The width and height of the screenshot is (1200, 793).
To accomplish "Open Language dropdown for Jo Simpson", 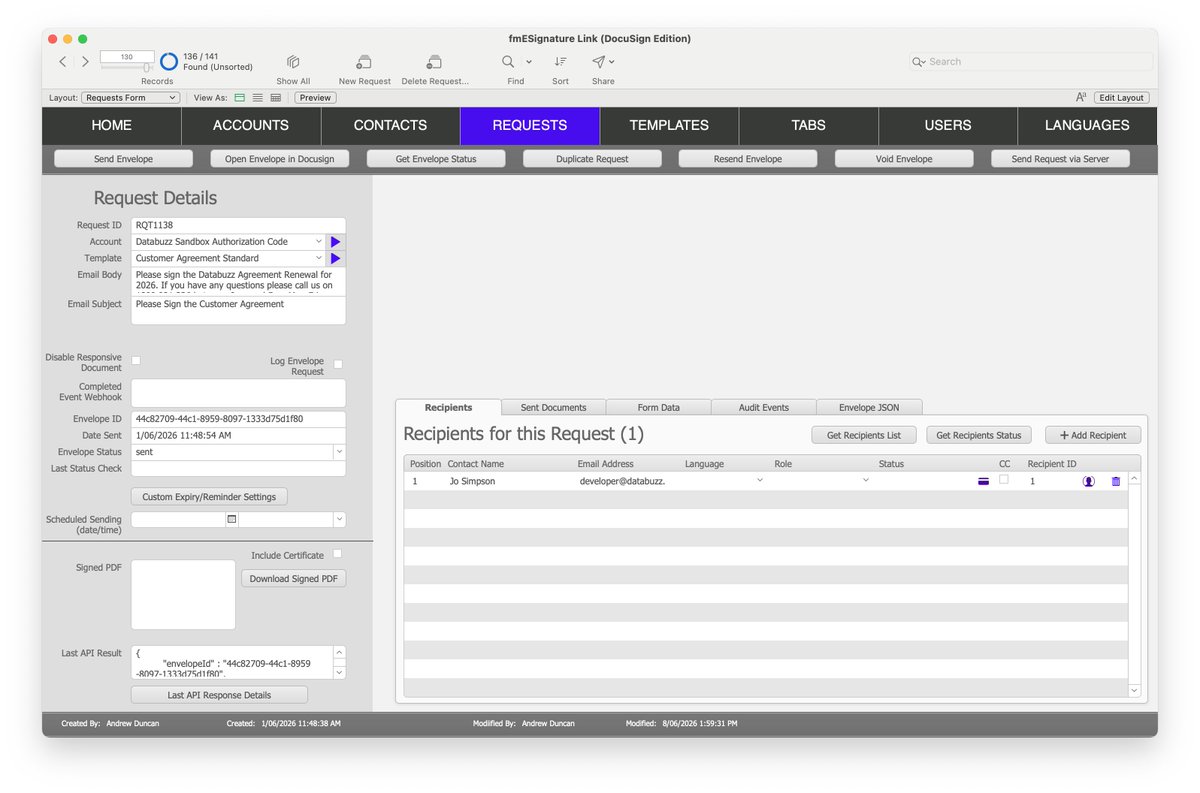I will coord(760,481).
